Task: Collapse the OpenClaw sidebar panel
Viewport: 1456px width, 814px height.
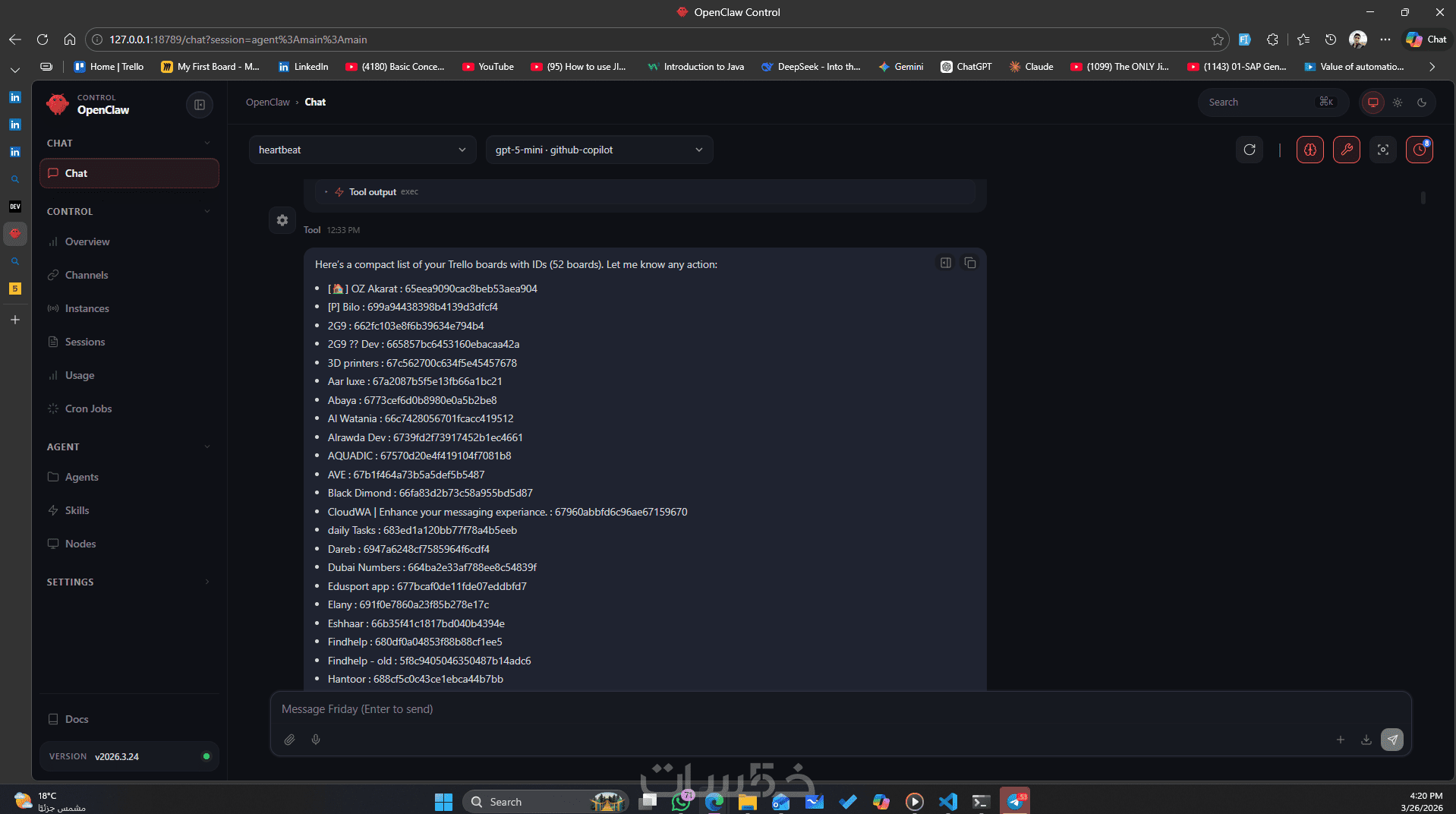Action: point(200,105)
